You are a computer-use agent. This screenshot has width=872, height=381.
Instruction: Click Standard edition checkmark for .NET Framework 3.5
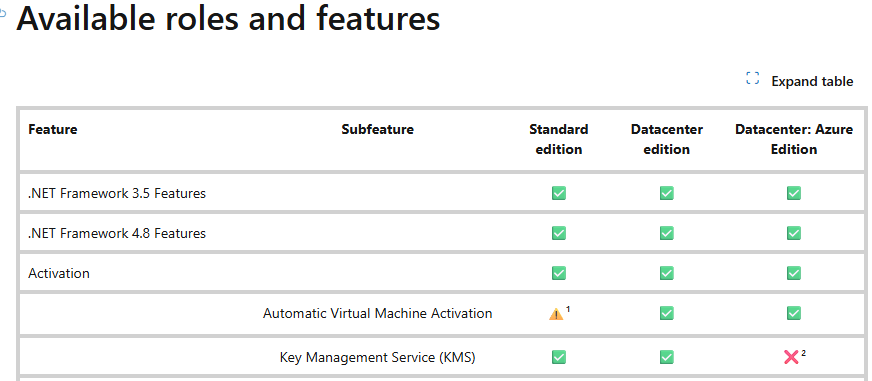558,194
